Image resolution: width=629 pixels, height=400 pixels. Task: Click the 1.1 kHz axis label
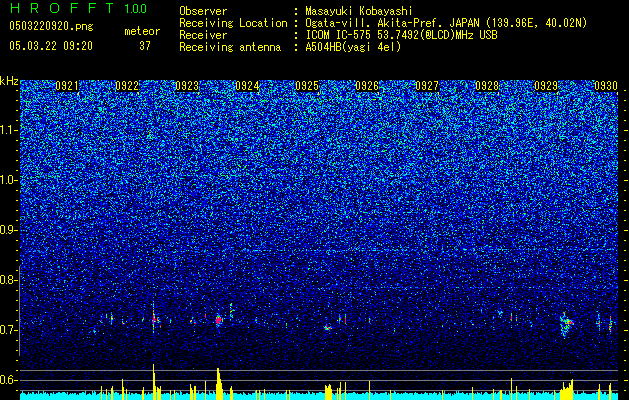[7, 130]
